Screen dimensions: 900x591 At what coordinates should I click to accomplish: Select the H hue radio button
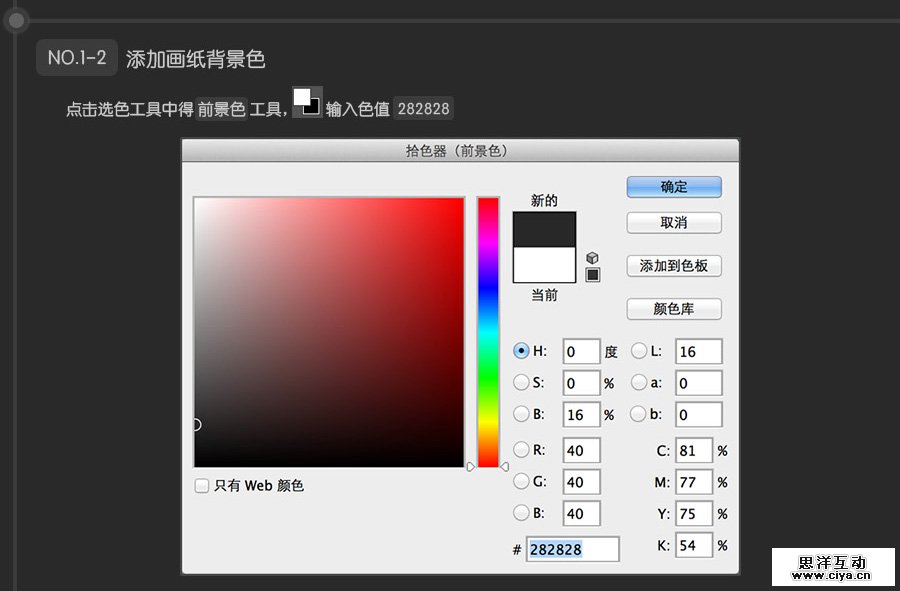pyautogui.click(x=522, y=351)
